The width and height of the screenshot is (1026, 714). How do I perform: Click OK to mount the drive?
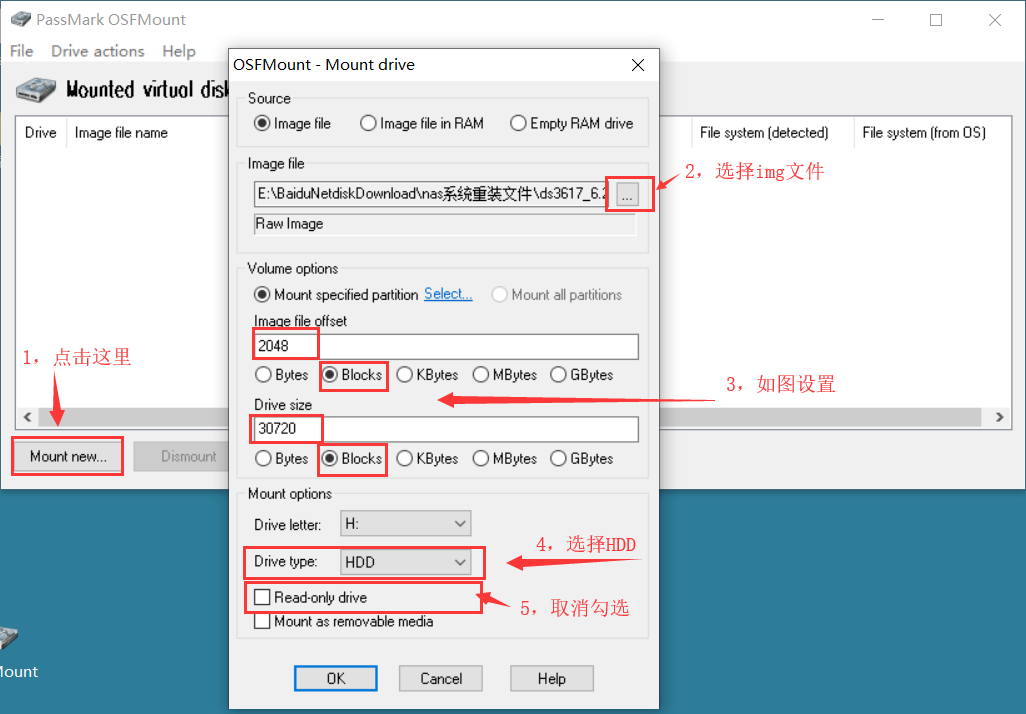(x=335, y=677)
